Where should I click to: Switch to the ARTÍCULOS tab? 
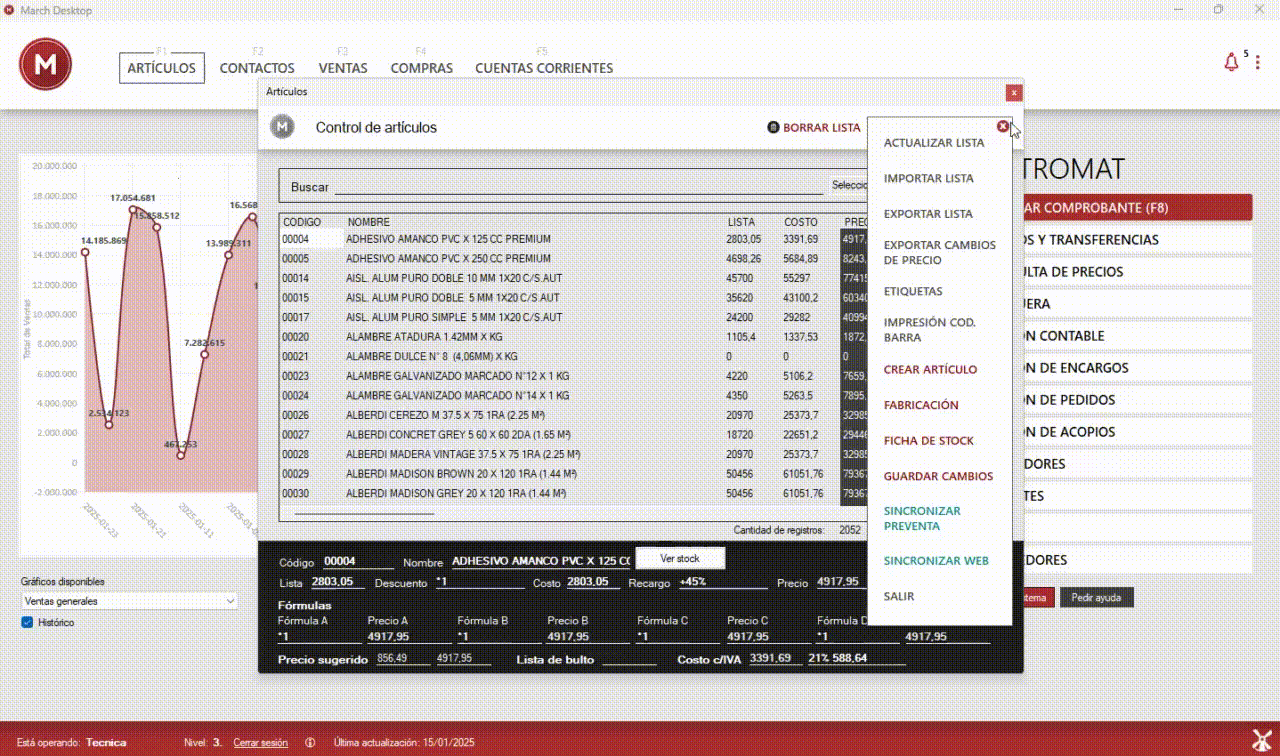point(162,68)
